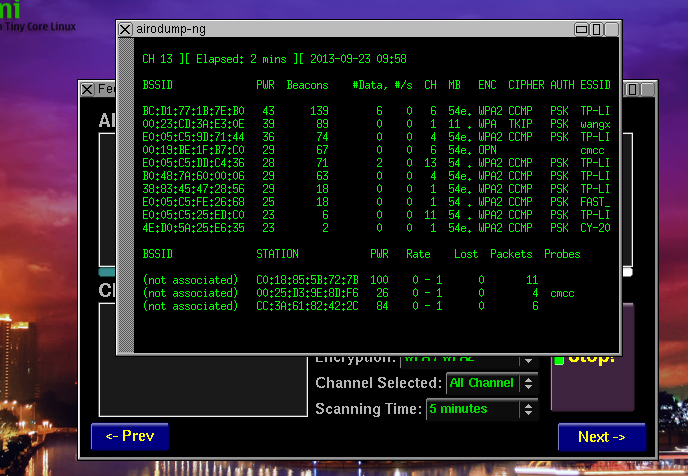Image resolution: width=688 pixels, height=476 pixels.
Task: Click the terminal's left-side gray scrollbar
Action: (126, 195)
